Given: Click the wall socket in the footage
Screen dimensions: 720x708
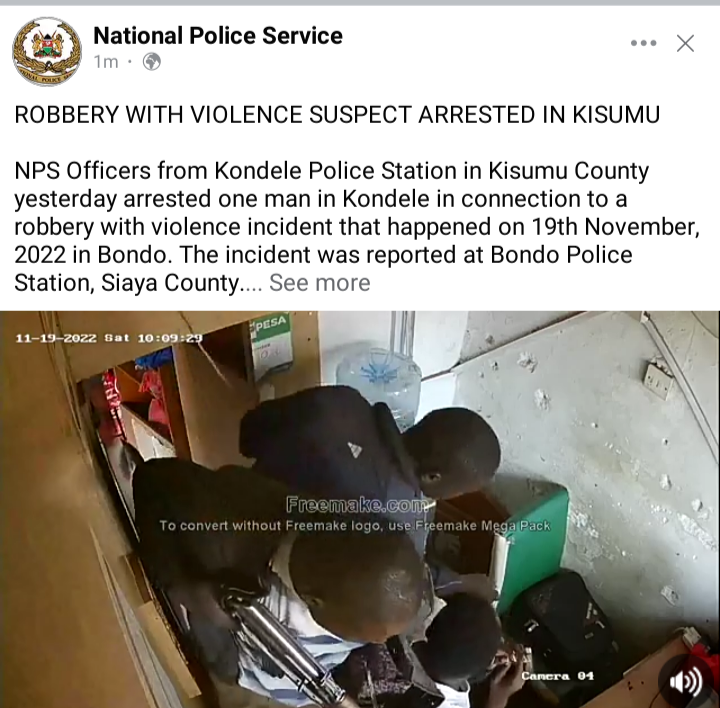Looking at the screenshot, I should click(658, 379).
